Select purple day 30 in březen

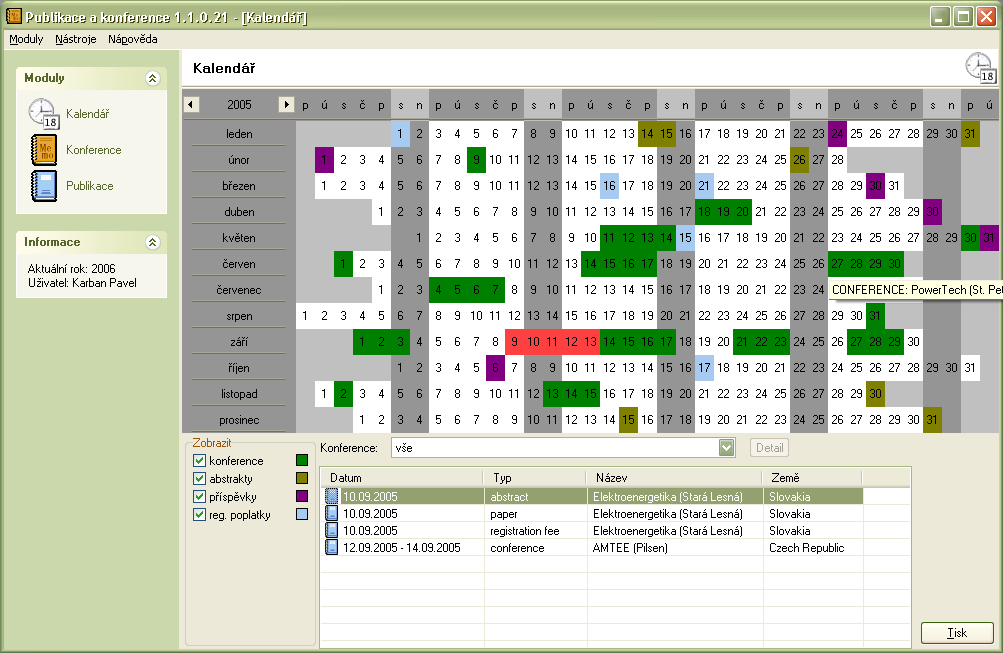[875, 185]
